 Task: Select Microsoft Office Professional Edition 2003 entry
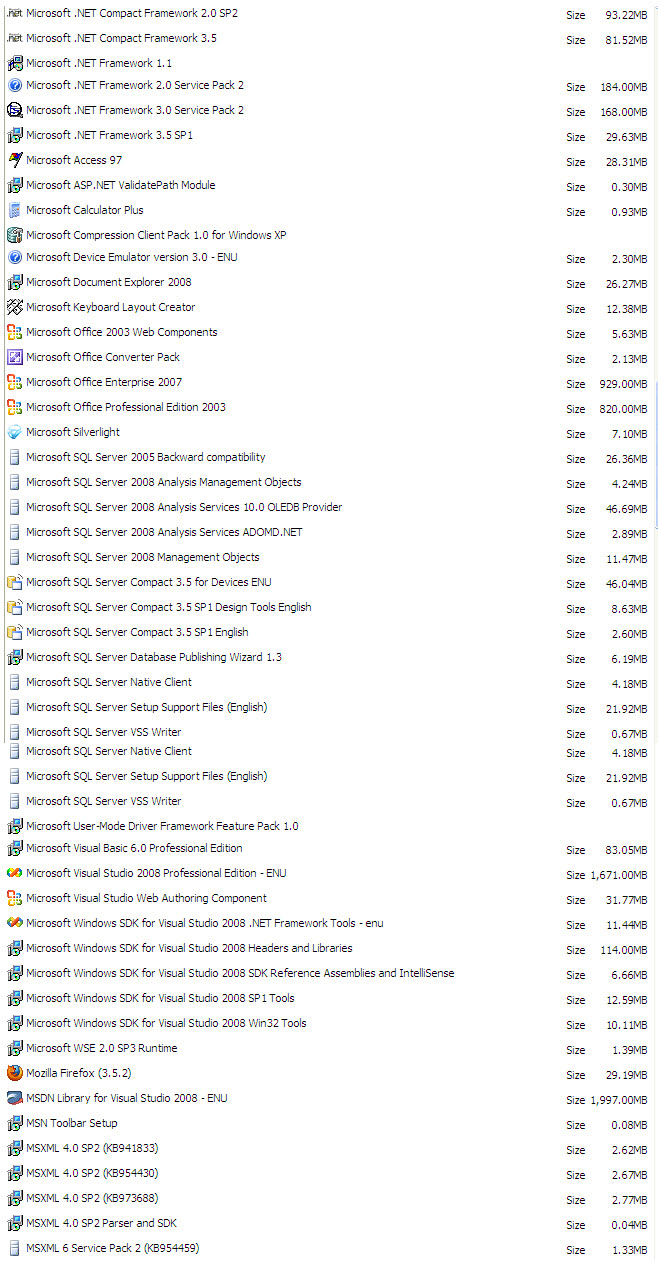point(126,407)
